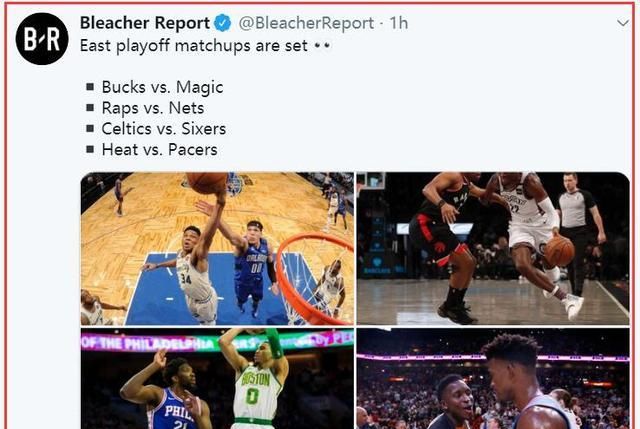Visit the @BleacherReport handle link

[306, 23]
